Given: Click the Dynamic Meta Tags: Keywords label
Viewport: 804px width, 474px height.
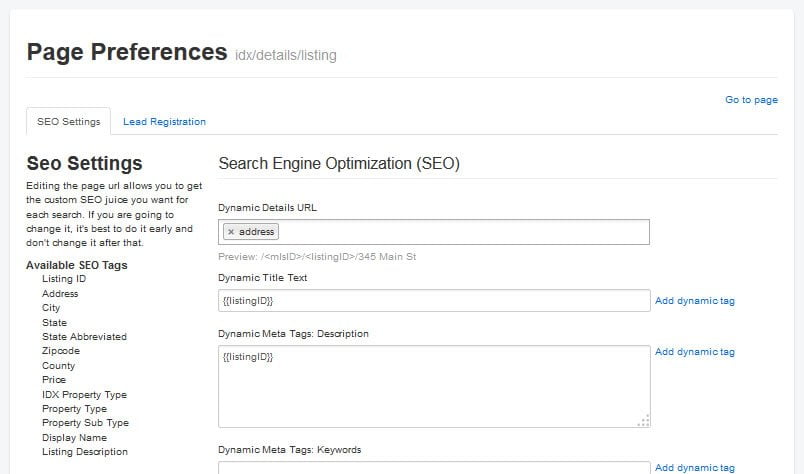Looking at the screenshot, I should point(289,449).
